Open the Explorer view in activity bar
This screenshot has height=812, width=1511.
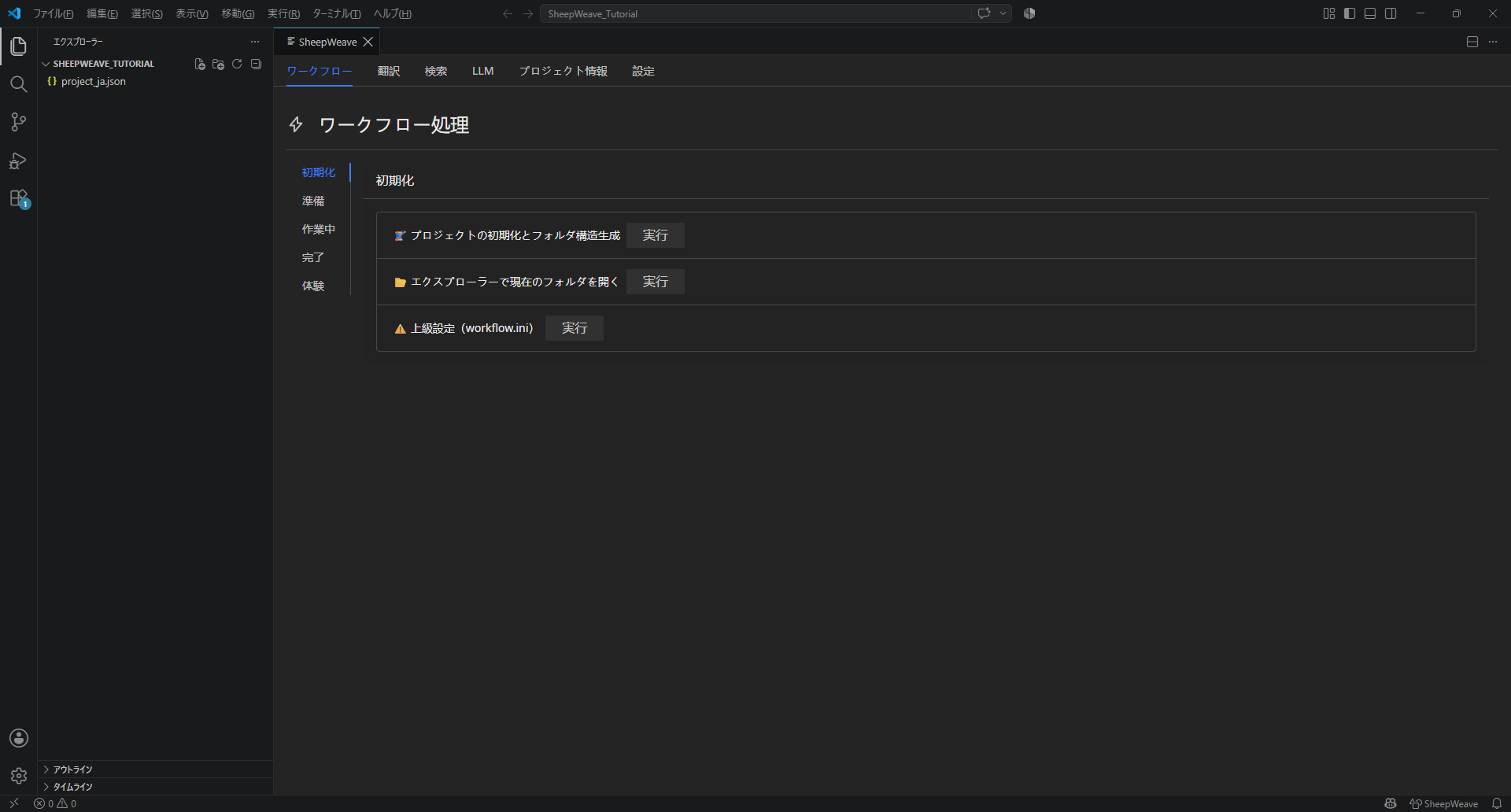(x=19, y=46)
